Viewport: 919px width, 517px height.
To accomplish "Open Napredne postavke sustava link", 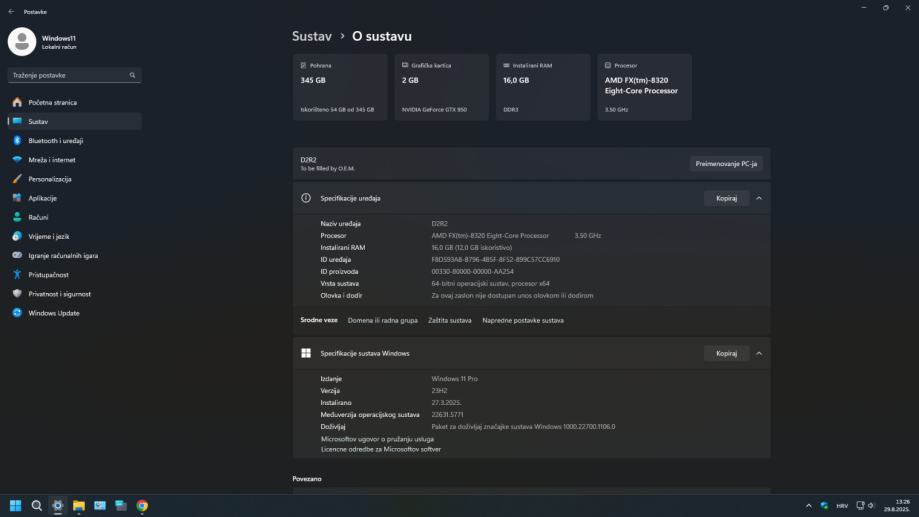I will (x=523, y=321).
